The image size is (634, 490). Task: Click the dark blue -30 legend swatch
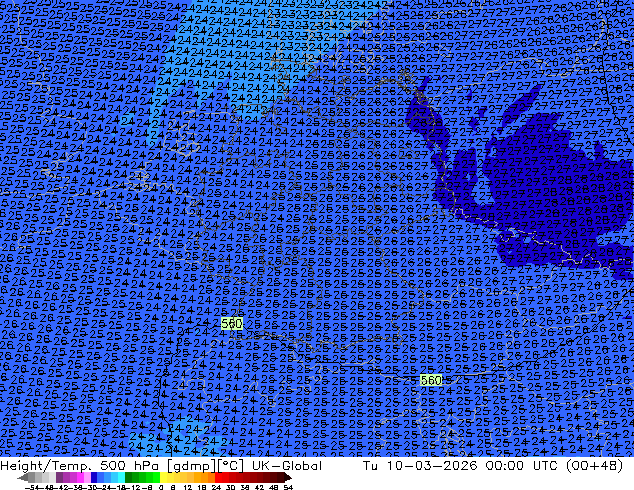point(94,477)
